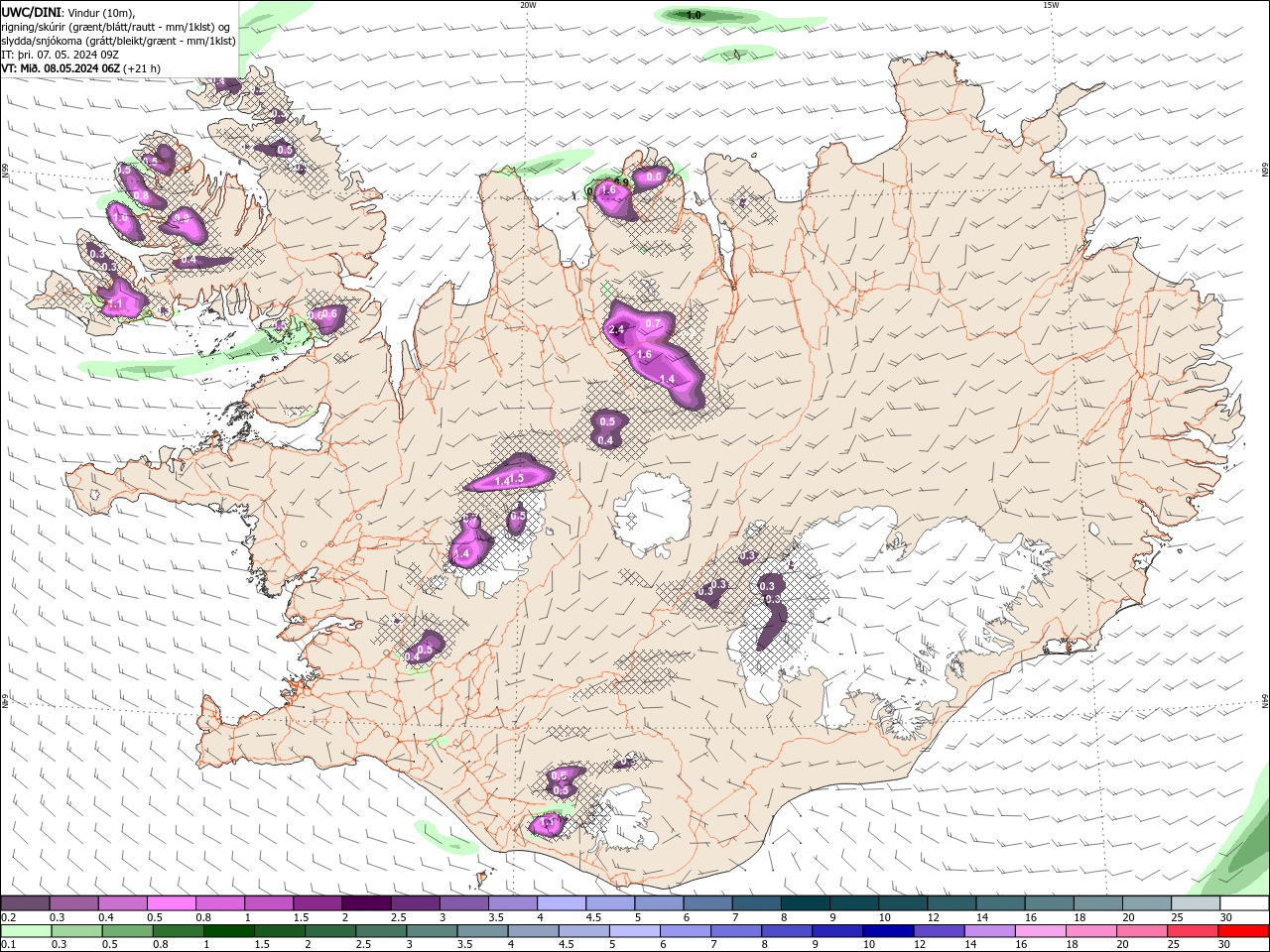Pick dark teal 8 swatch in top legend
The width and height of the screenshot is (1270, 952).
806,903
